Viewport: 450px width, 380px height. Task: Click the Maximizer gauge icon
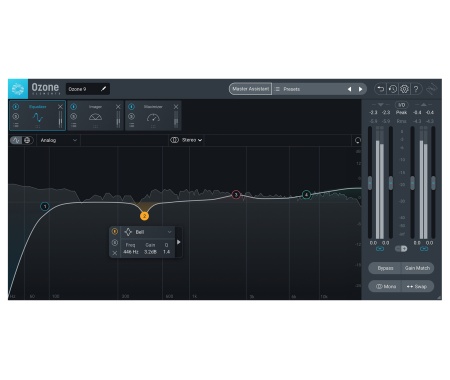(x=153, y=117)
